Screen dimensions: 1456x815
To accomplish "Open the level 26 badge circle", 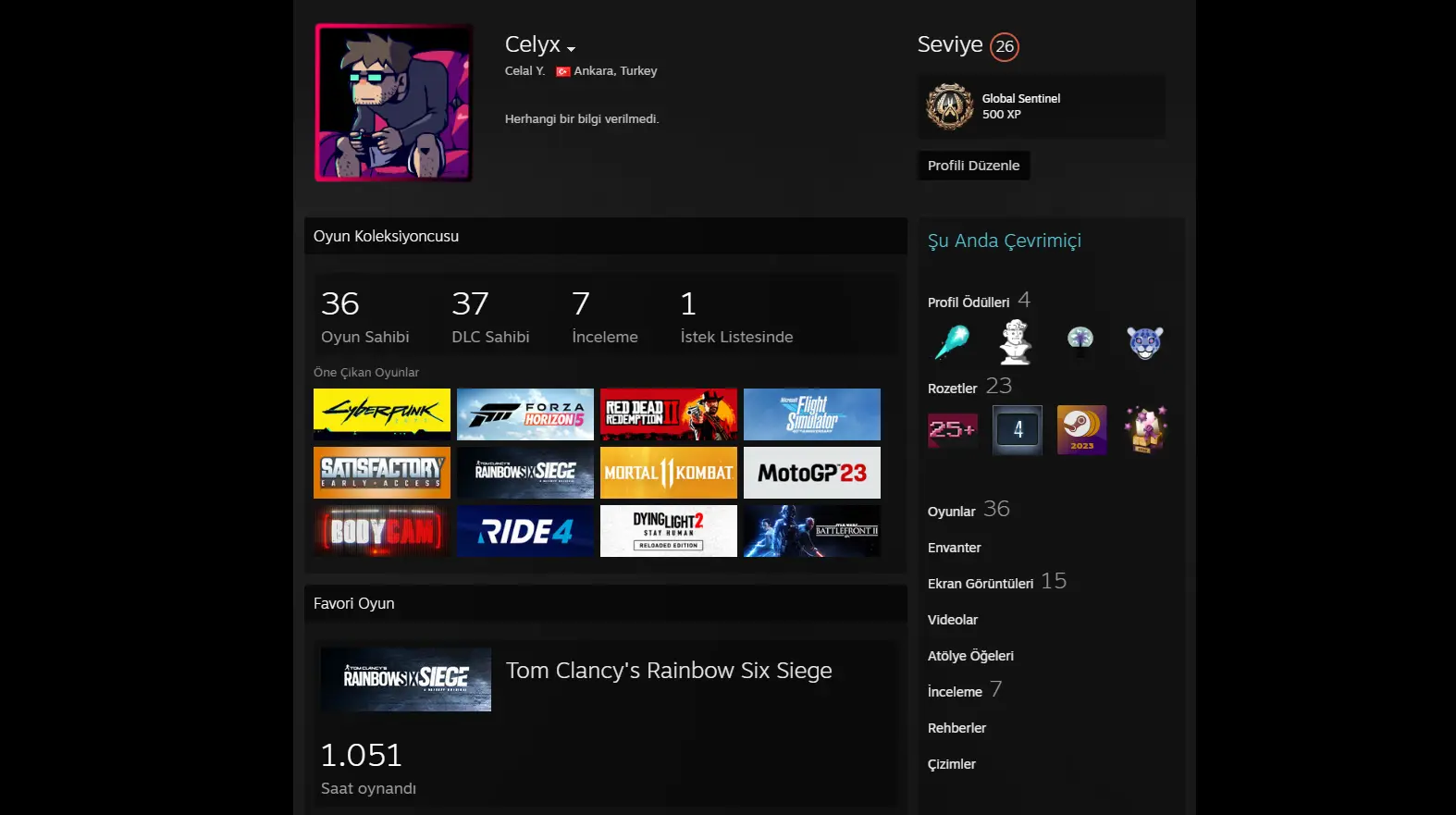I will [1005, 46].
